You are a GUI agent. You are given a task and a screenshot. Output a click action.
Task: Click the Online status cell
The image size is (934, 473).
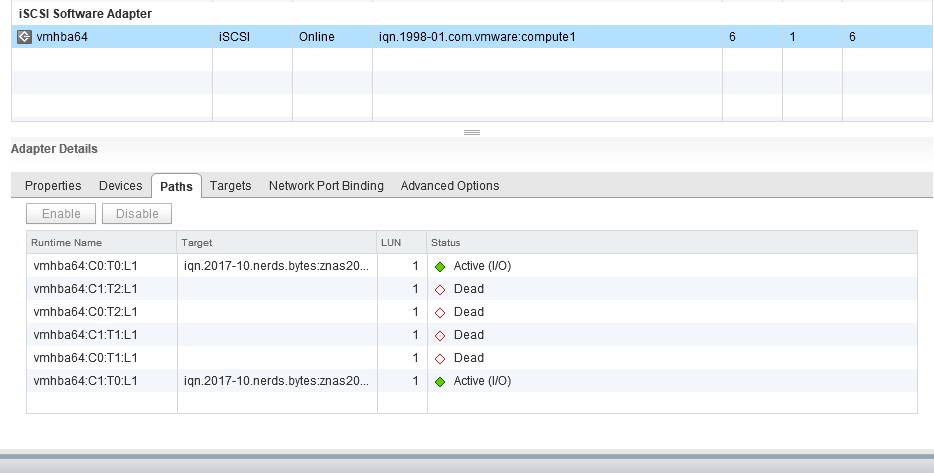316,37
